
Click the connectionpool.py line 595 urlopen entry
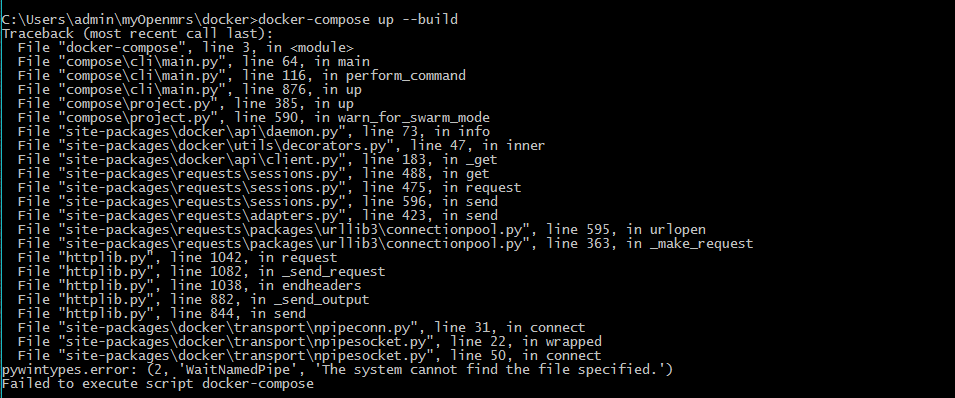pos(362,230)
